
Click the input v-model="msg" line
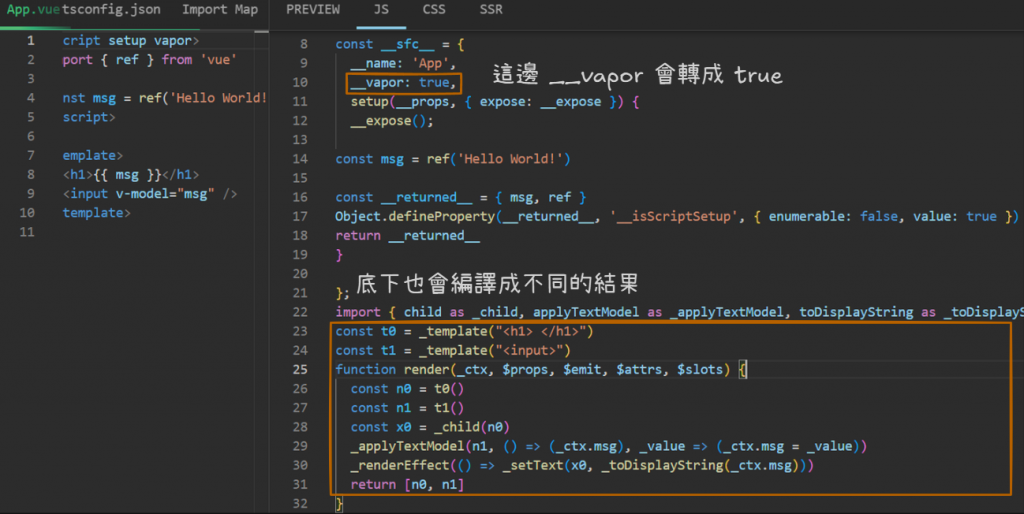tap(150, 193)
